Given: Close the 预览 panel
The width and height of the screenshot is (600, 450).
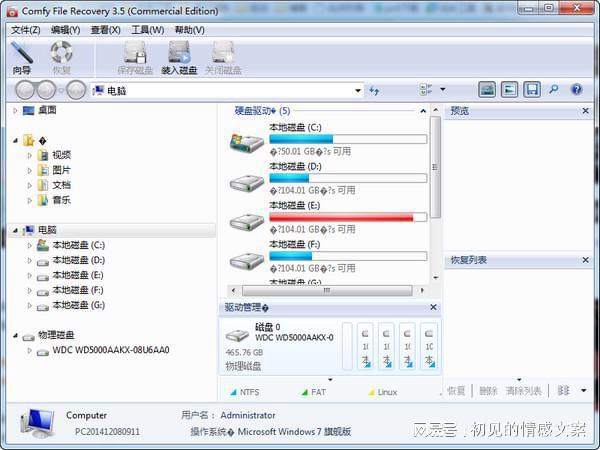Looking at the screenshot, I should [585, 111].
